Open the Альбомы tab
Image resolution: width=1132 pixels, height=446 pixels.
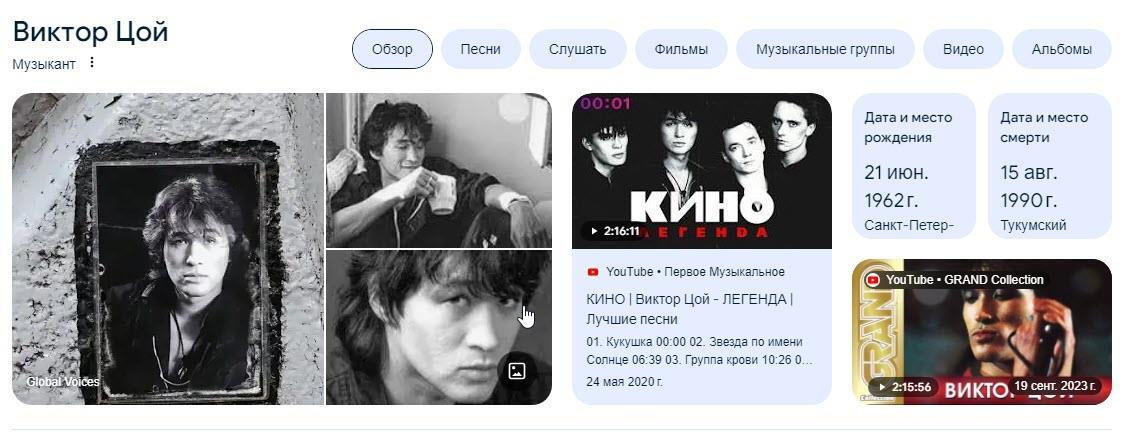[1062, 49]
